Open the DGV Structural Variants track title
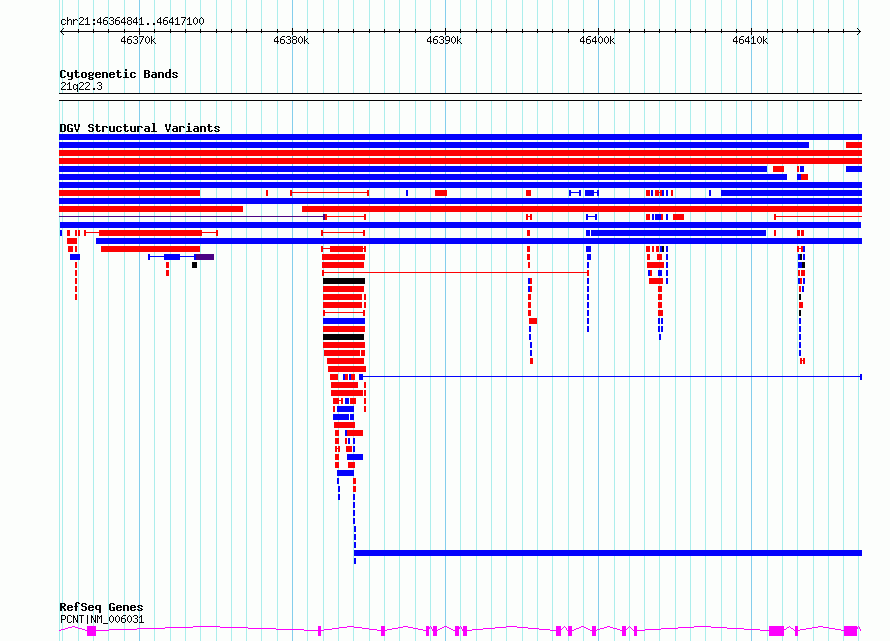The height and width of the screenshot is (641, 890). (x=140, y=128)
